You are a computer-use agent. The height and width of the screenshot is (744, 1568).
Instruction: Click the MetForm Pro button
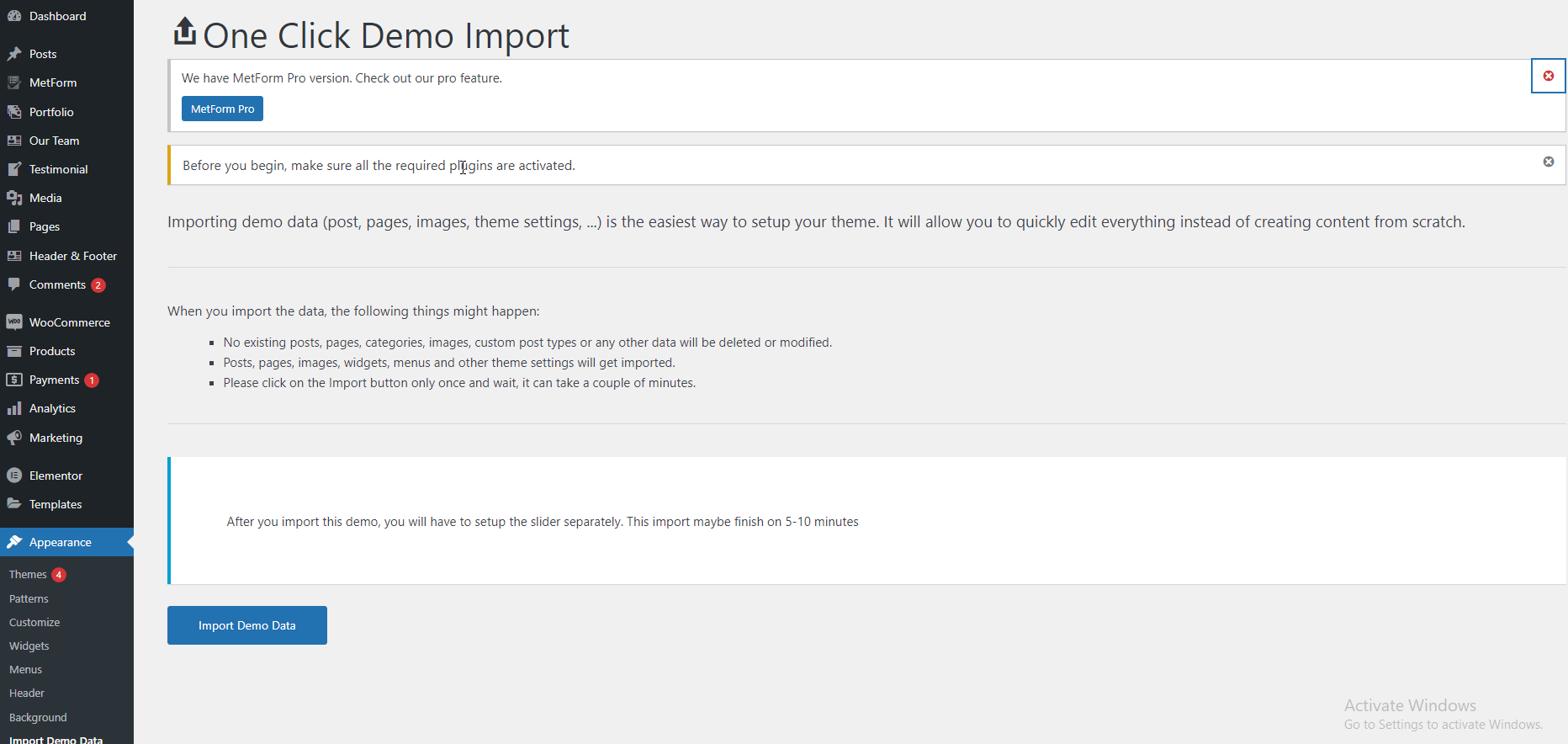222,109
